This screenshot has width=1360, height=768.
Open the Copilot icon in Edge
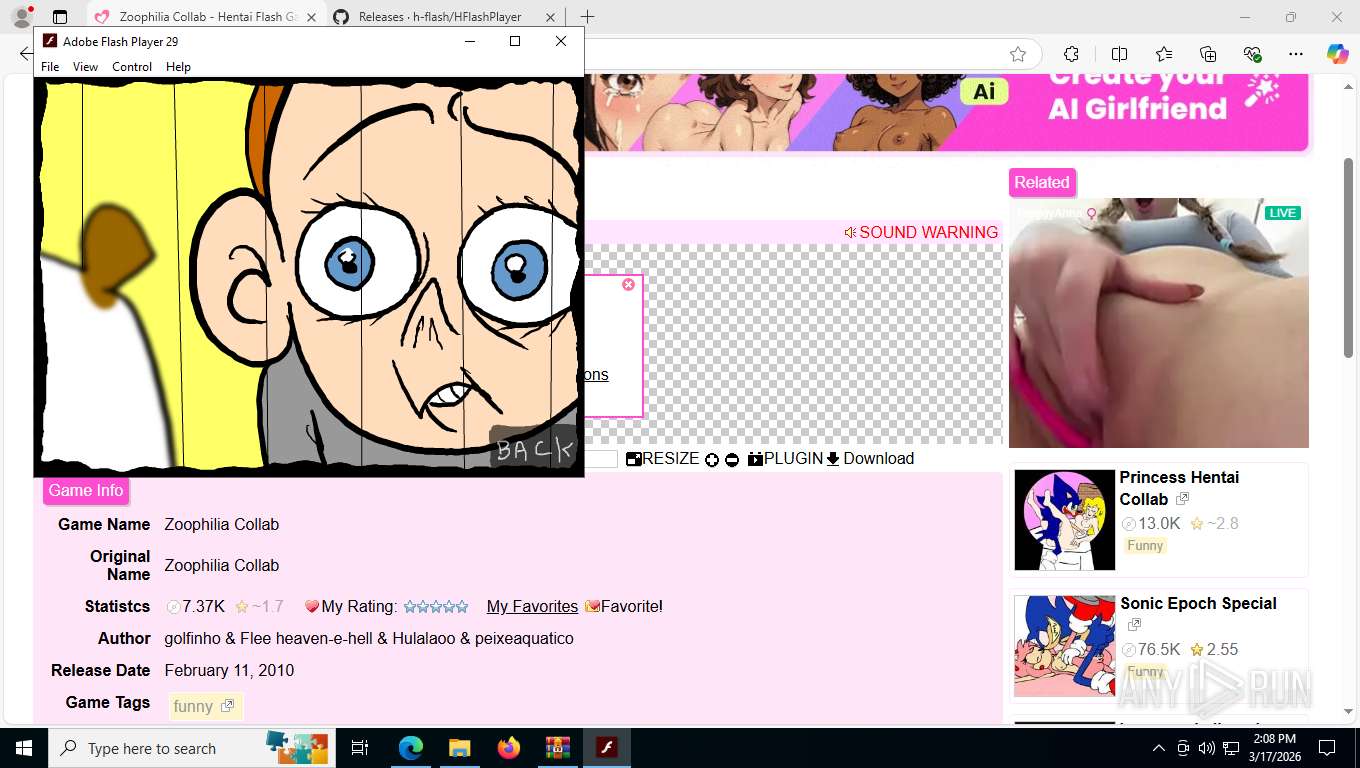[x=1338, y=54]
